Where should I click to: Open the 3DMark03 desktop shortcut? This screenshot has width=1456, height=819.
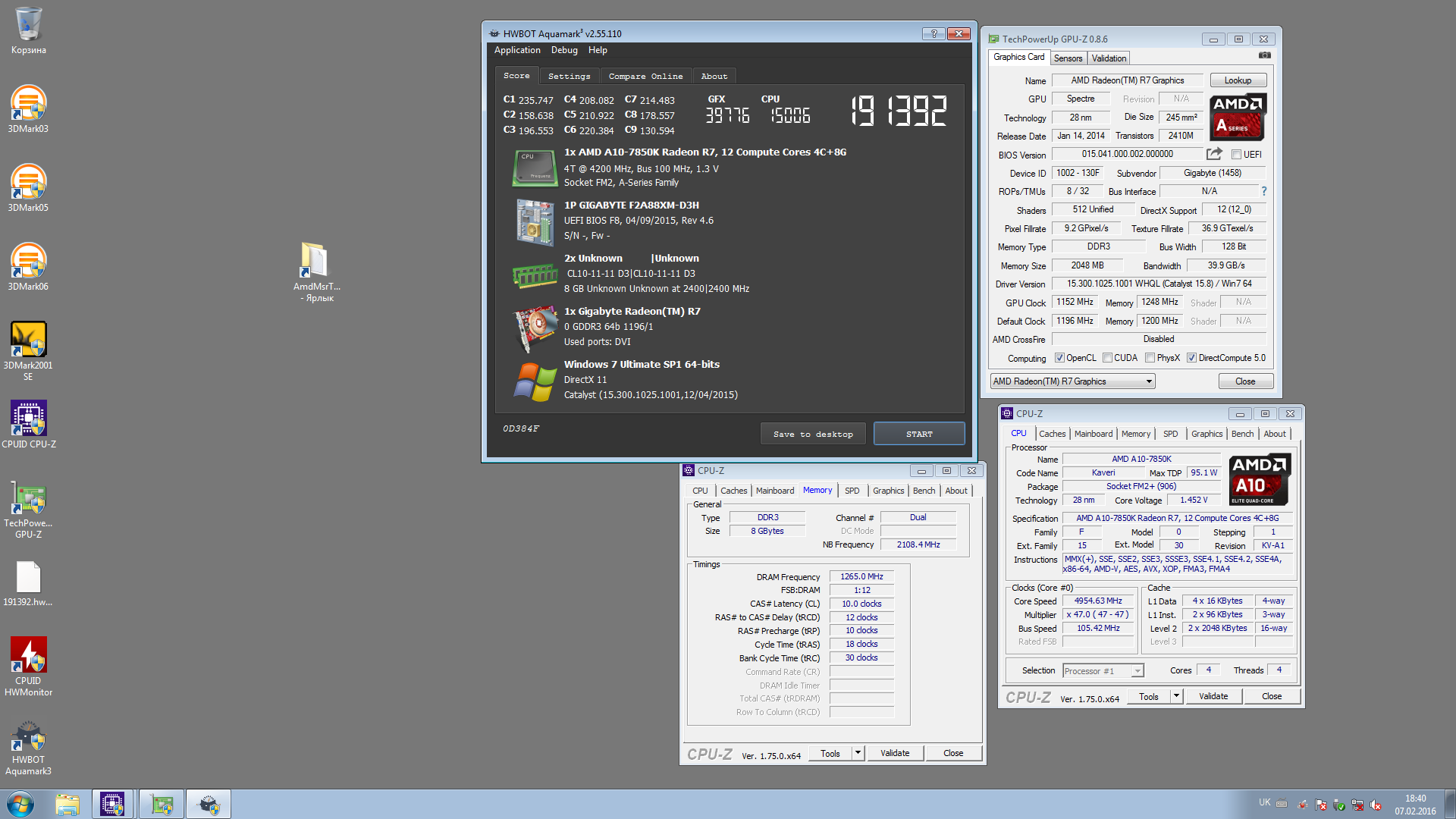(x=28, y=108)
